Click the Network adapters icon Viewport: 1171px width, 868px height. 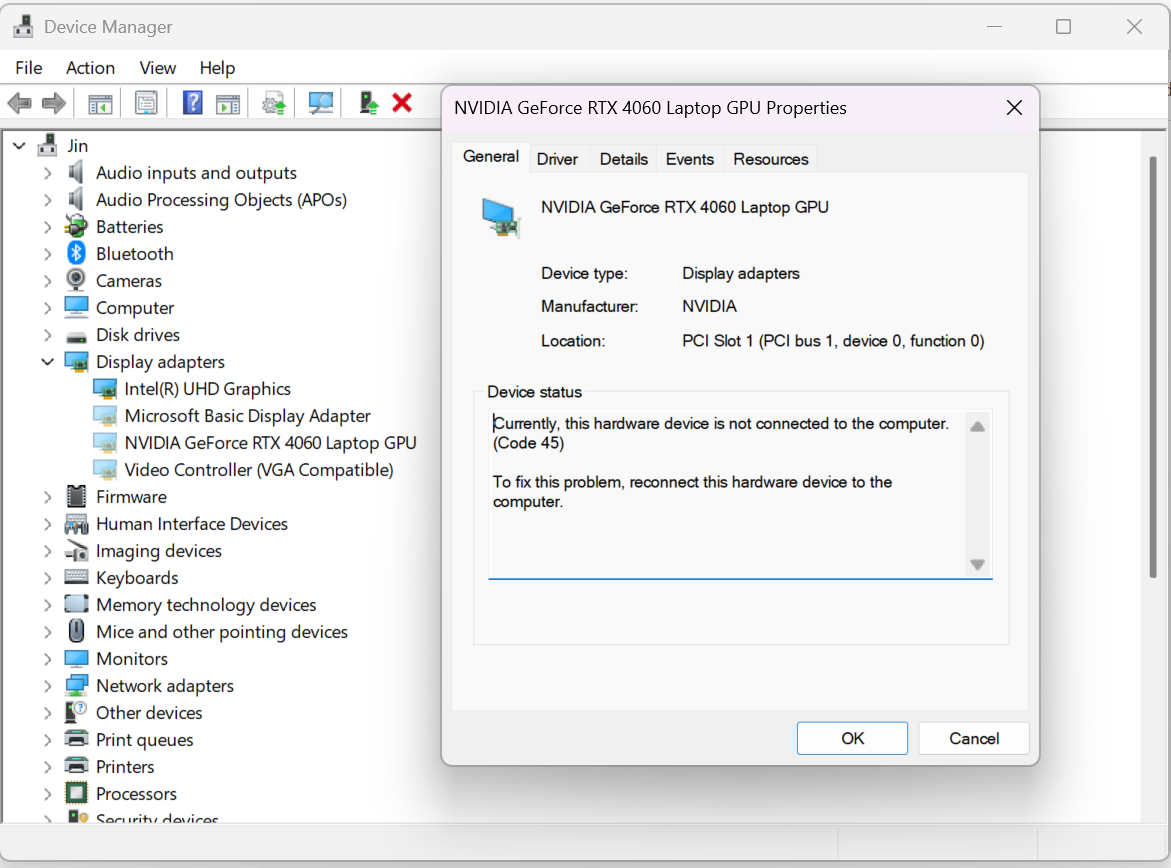[76, 685]
